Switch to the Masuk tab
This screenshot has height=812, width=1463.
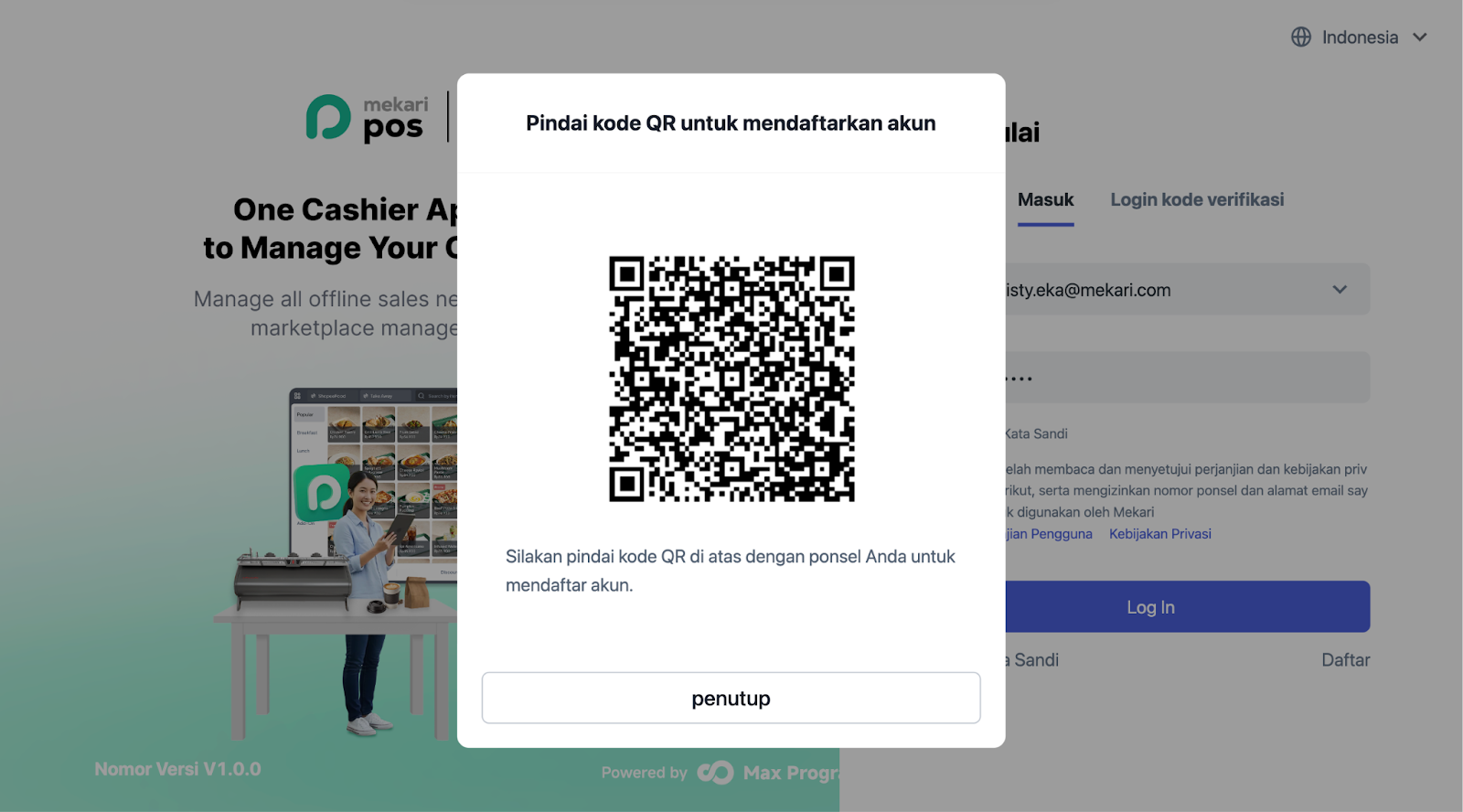tap(1045, 200)
